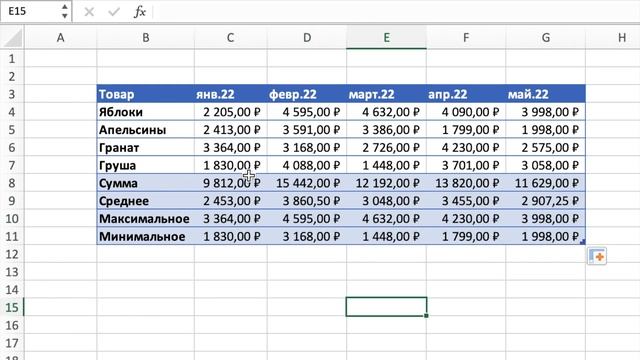Screen dimensions: 640x360
Task: Select the 'Минимальное' row label
Action: [146, 236]
